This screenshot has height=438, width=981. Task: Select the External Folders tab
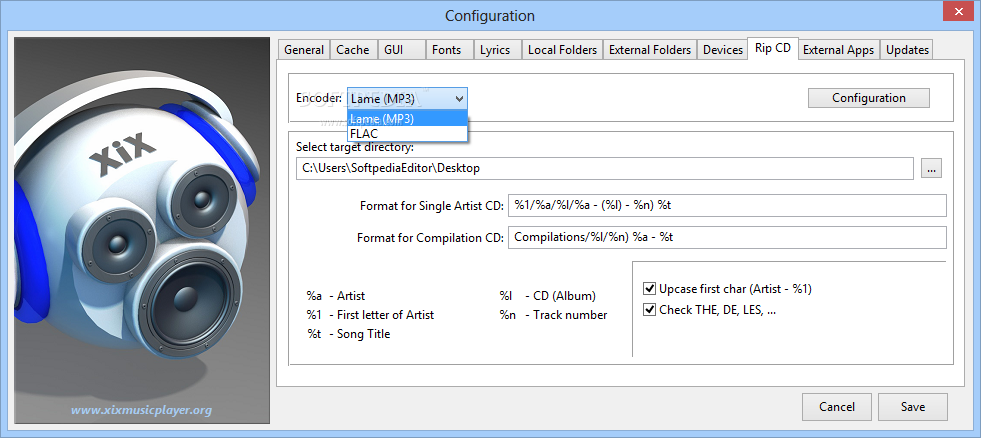coord(650,50)
